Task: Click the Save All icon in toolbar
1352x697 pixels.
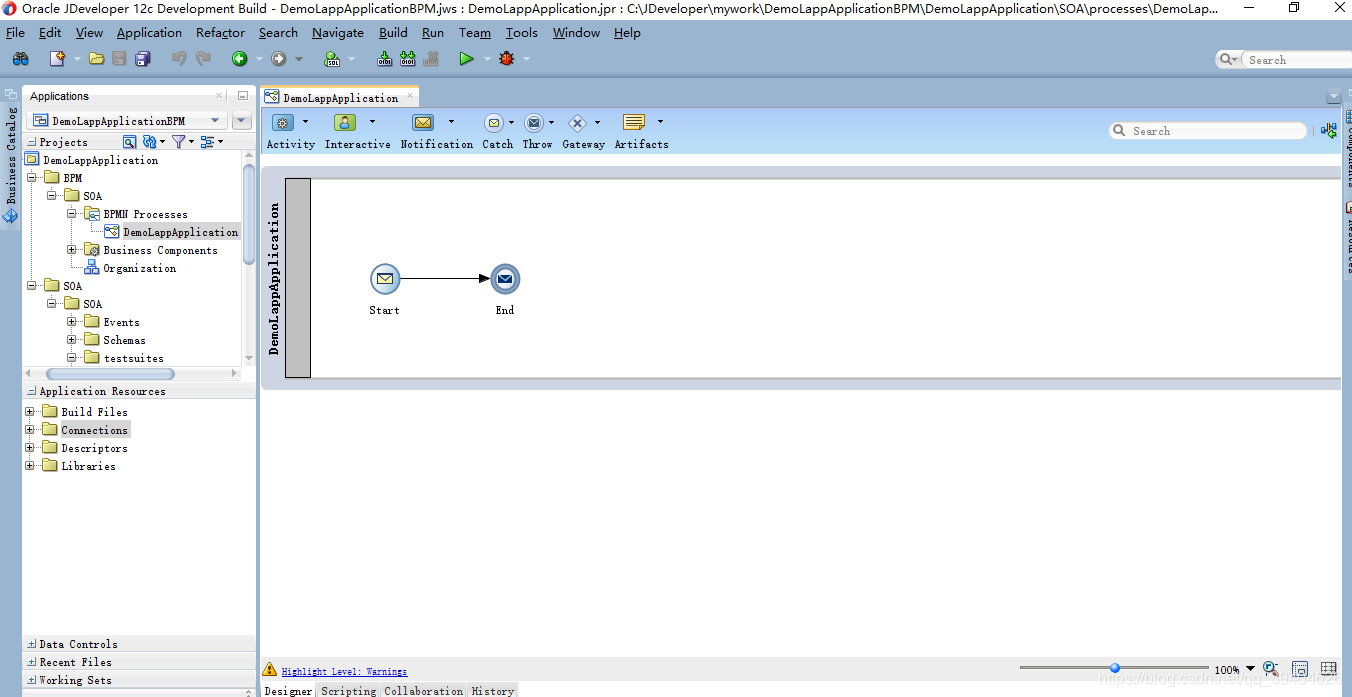Action: coord(143,59)
